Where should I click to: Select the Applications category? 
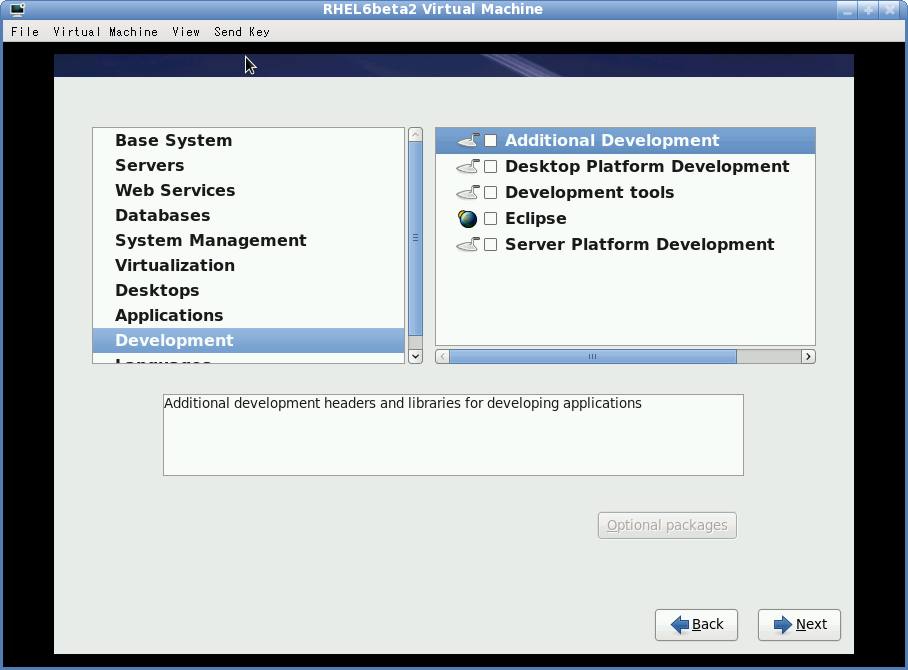coord(248,315)
